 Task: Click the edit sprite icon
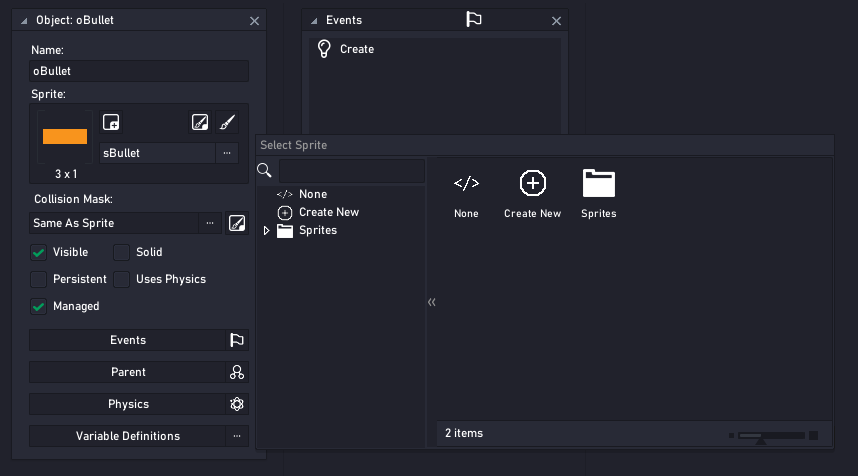tap(199, 122)
